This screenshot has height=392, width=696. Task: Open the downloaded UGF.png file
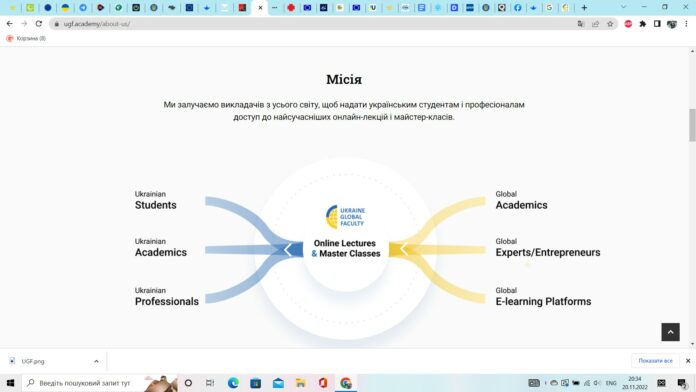click(33, 361)
